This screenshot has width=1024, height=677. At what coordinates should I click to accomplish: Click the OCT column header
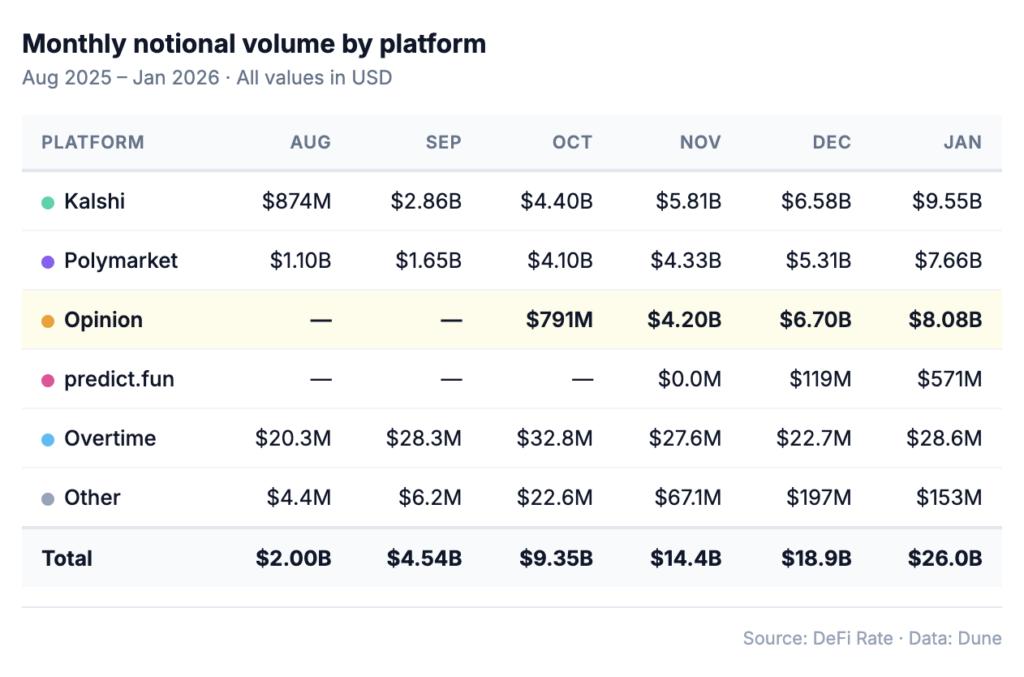(x=572, y=142)
